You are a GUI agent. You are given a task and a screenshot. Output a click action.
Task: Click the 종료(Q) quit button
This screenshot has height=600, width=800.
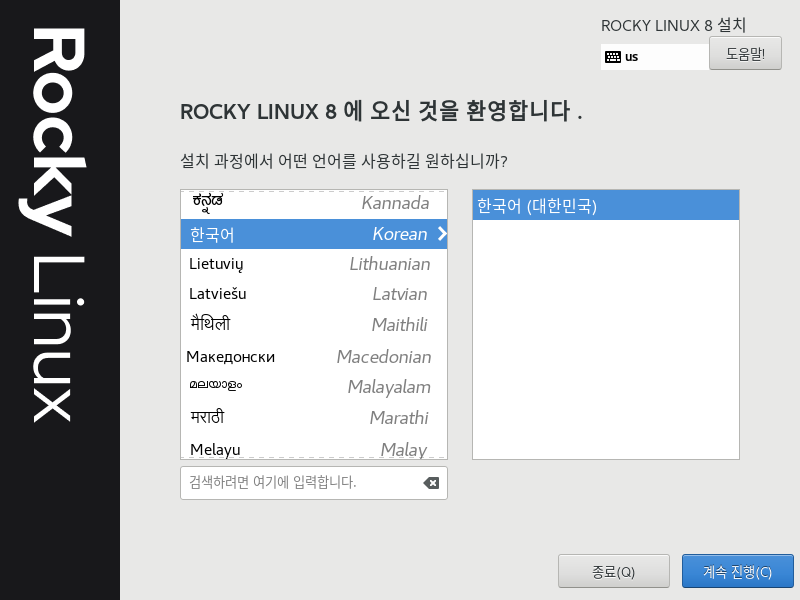click(x=614, y=571)
